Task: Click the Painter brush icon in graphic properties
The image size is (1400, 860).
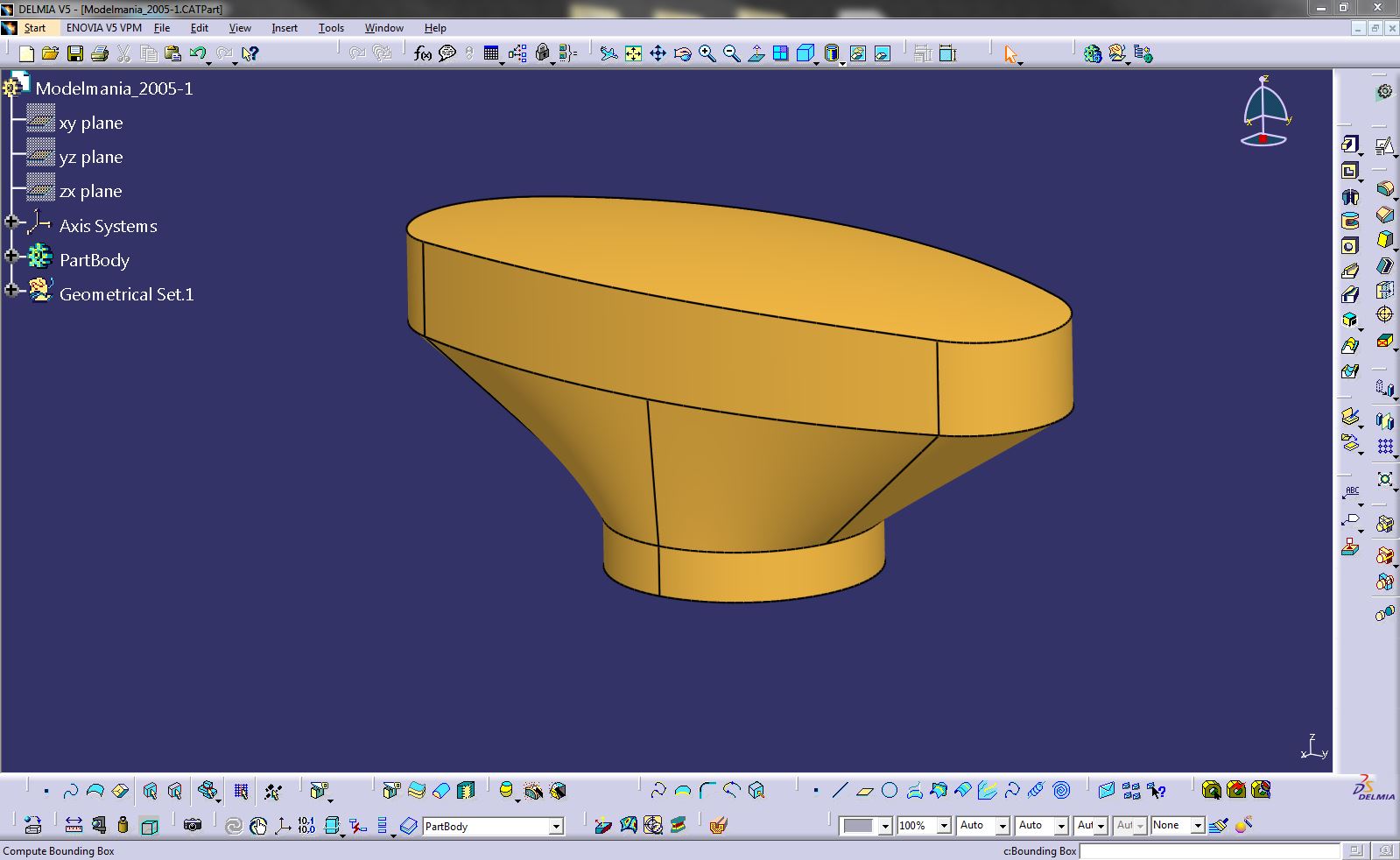Action: [1218, 825]
